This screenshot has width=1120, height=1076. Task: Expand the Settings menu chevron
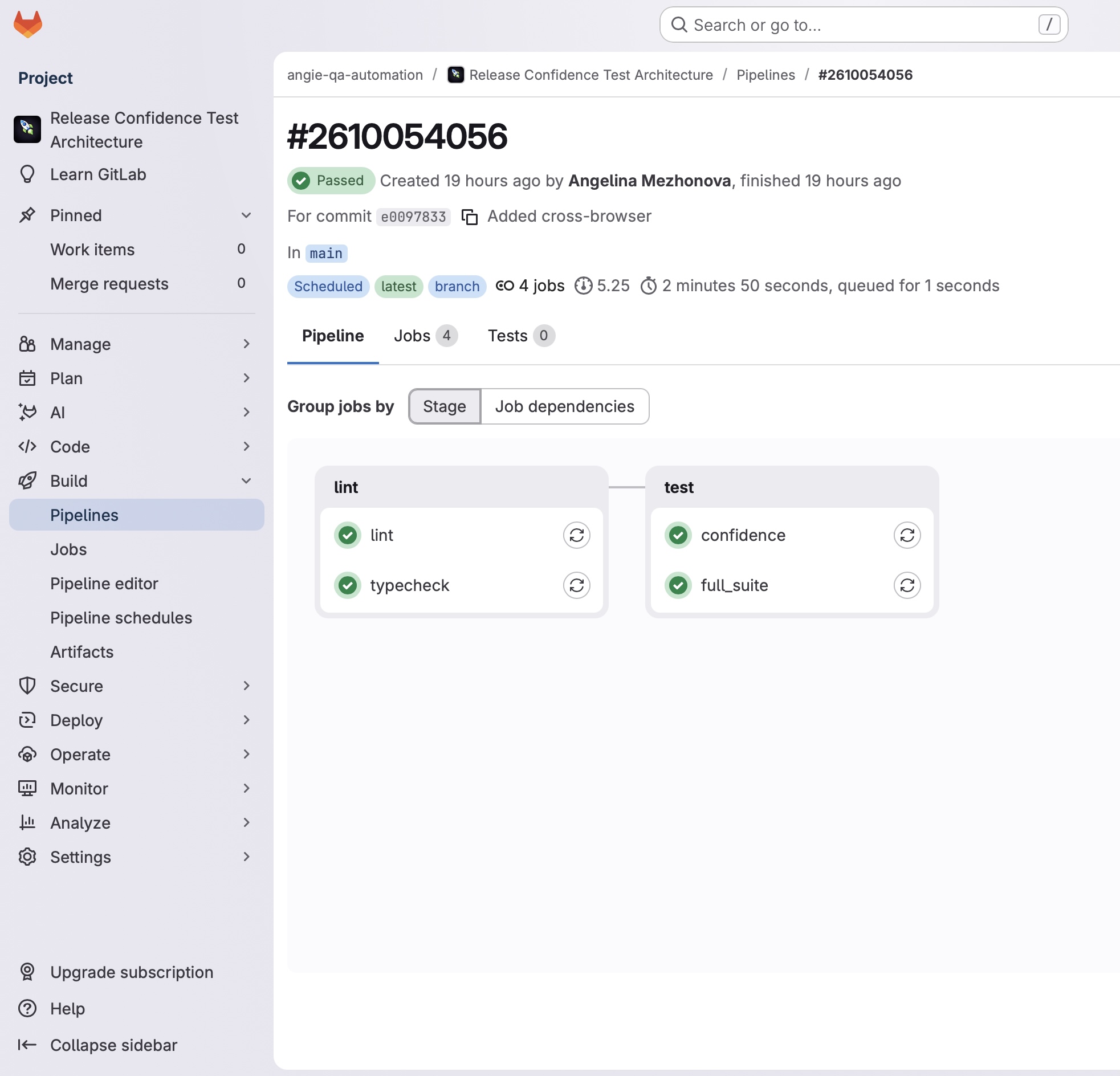pyautogui.click(x=246, y=857)
